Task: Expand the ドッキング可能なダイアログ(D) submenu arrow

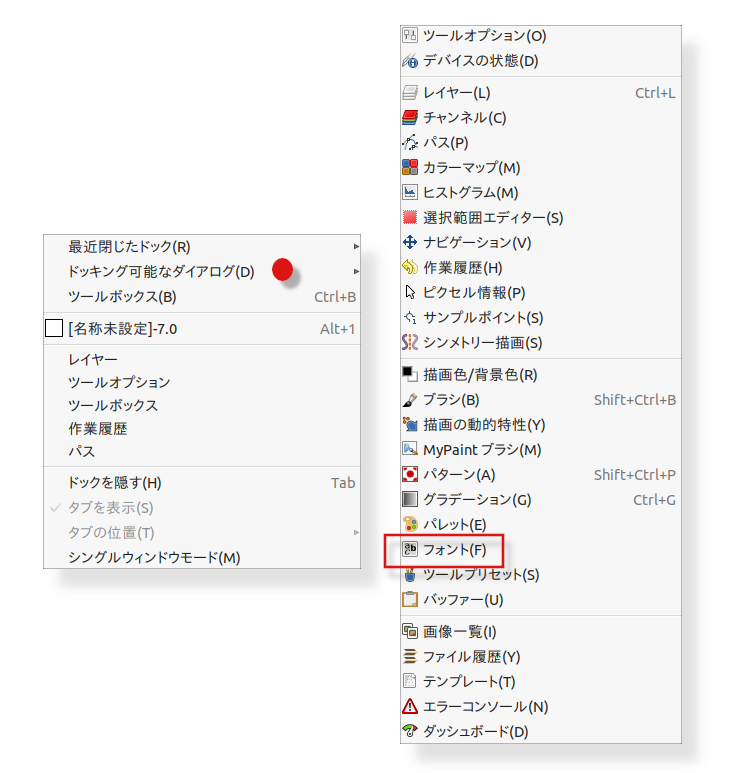Action: pos(356,272)
